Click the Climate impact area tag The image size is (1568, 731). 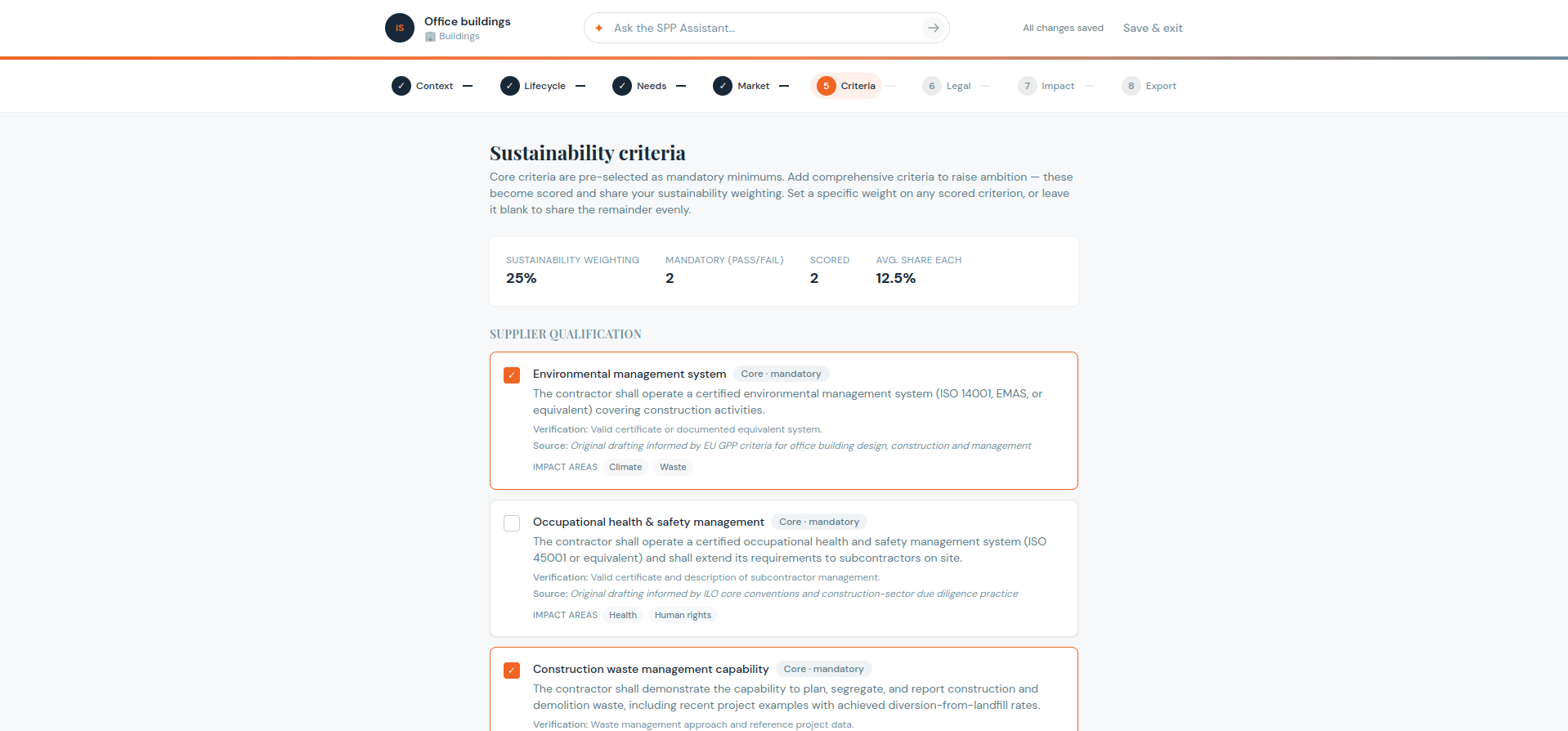625,467
